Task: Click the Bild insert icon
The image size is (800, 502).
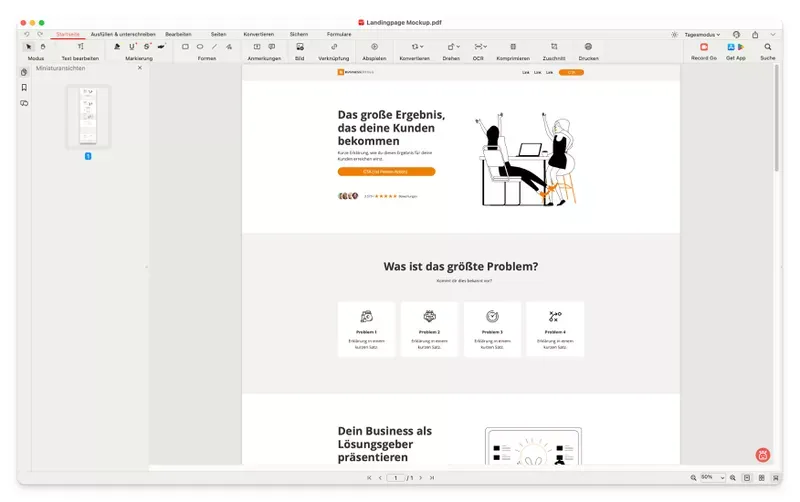Action: (300, 47)
